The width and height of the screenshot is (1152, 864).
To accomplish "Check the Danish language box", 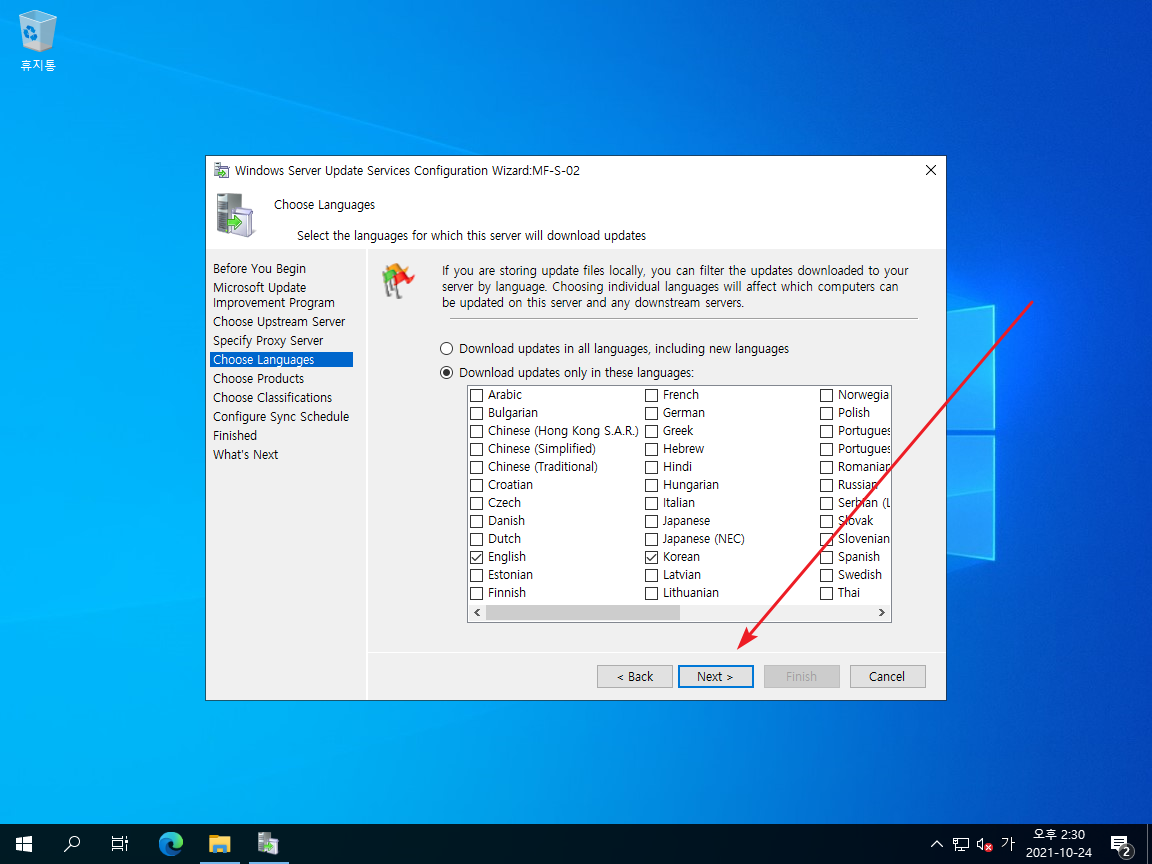I will coord(477,521).
